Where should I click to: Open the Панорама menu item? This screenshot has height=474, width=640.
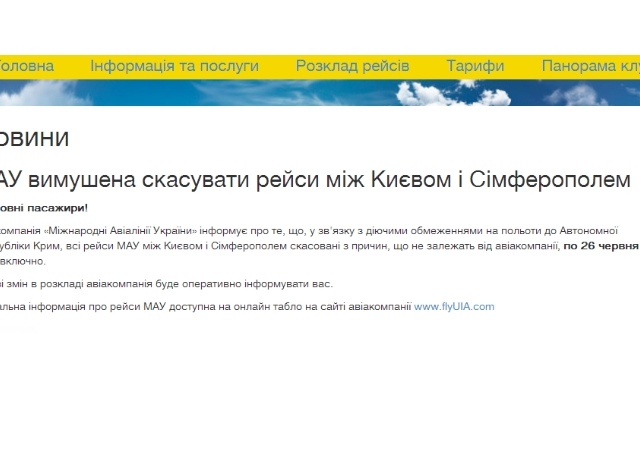[x=590, y=66]
